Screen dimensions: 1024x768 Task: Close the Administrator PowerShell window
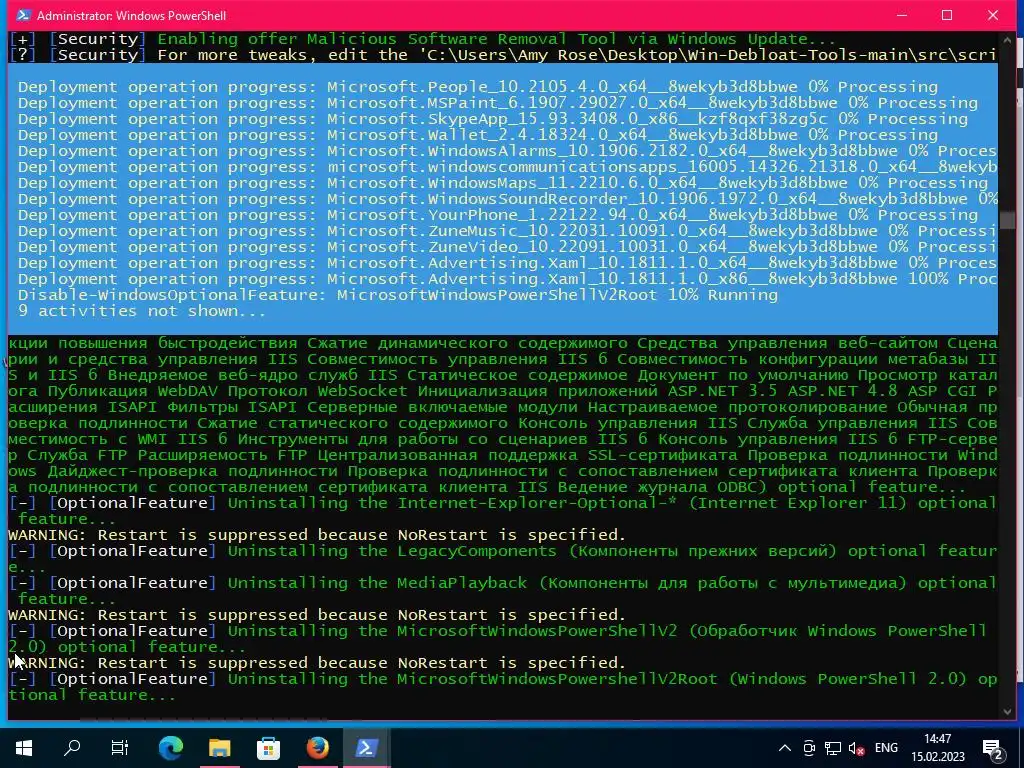pos(993,15)
